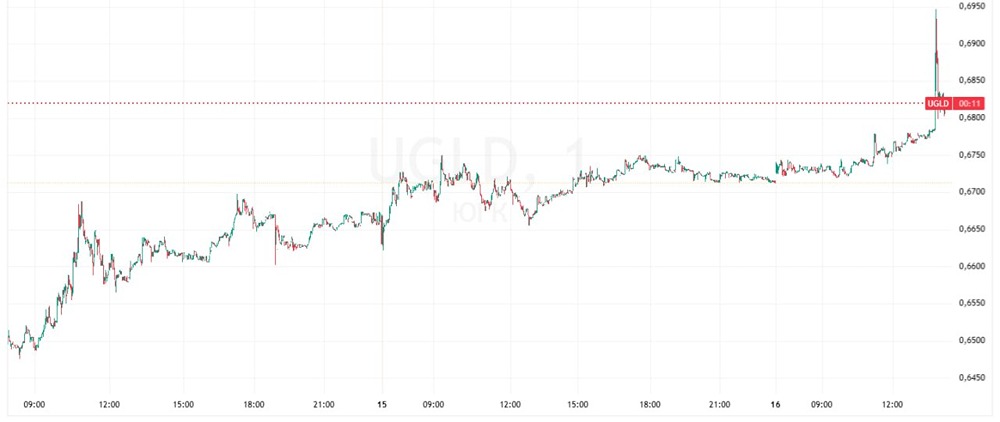The width and height of the screenshot is (1000, 422).
Task: Click the 0,6500 price axis label
Action: [x=972, y=340]
